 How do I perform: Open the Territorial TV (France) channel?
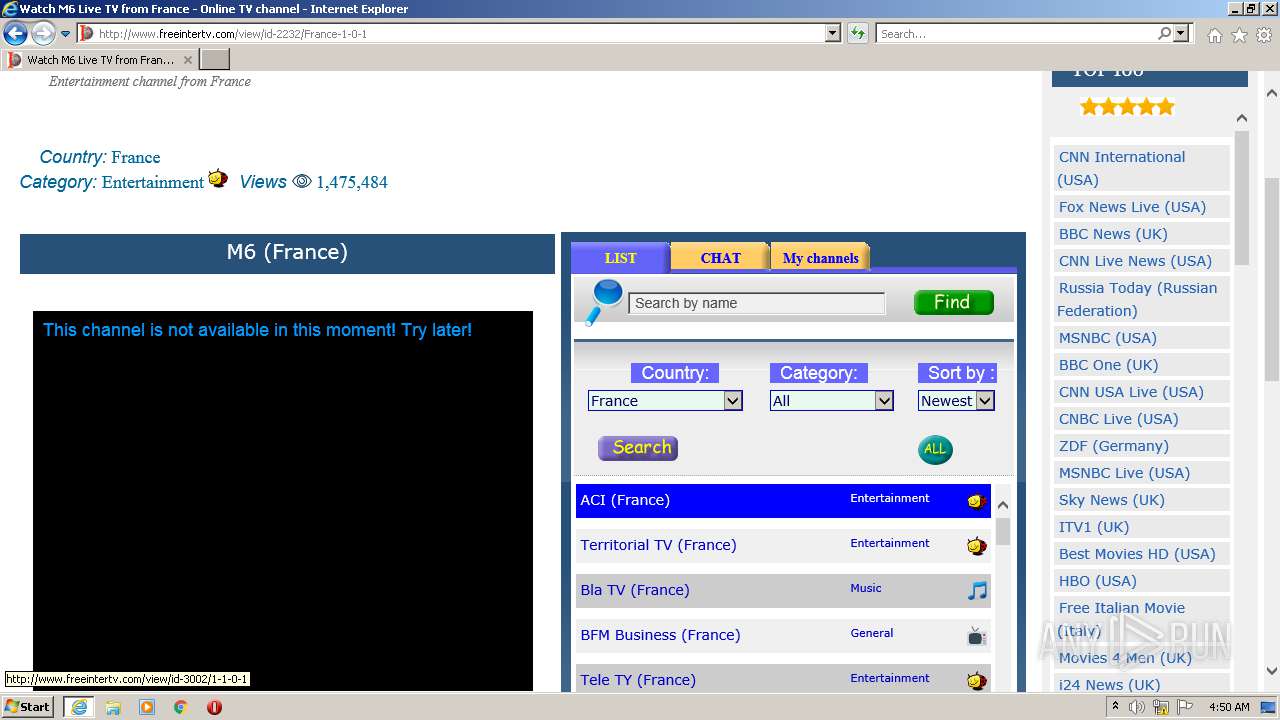(x=658, y=545)
